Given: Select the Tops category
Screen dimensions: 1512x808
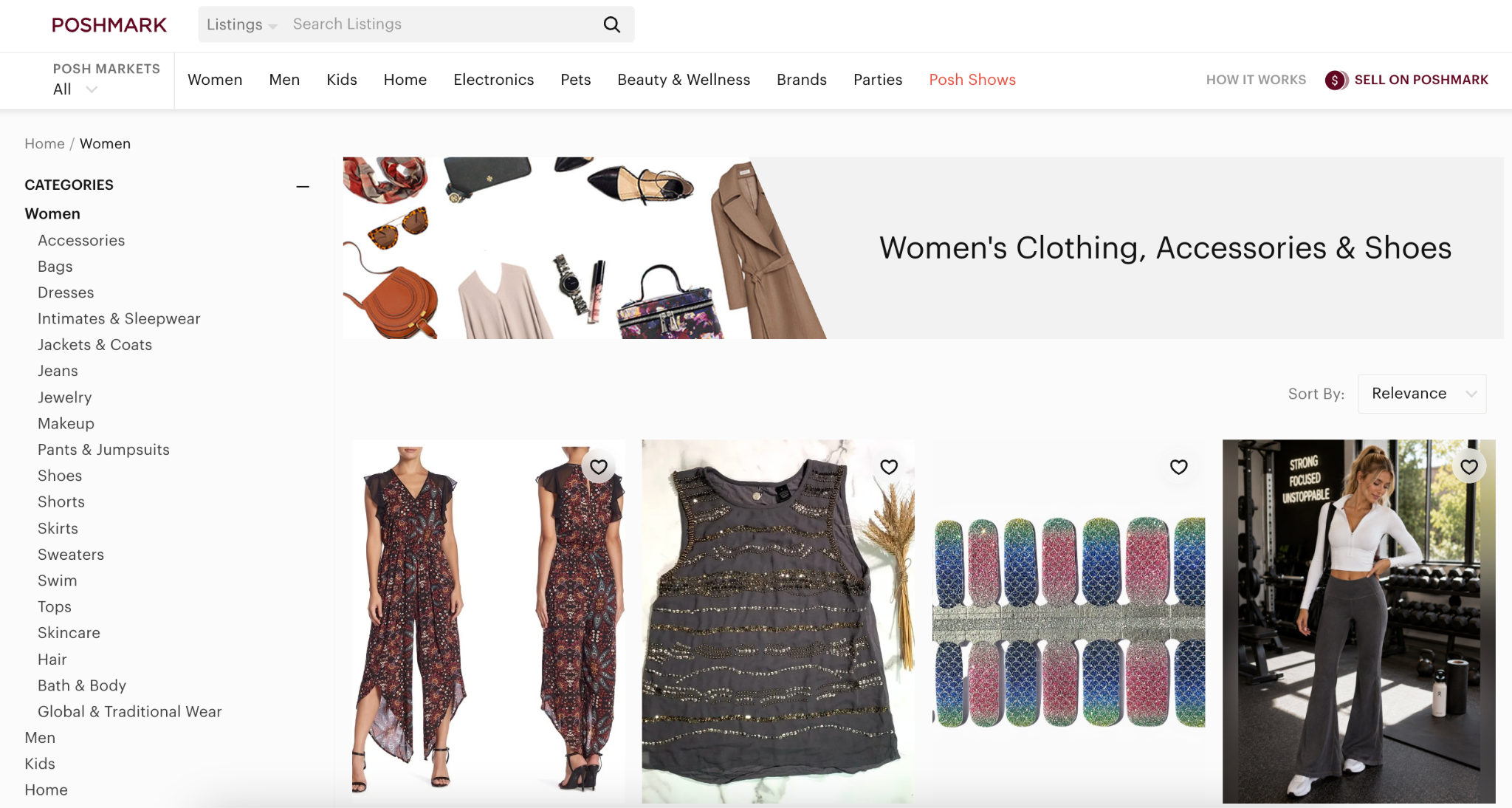Looking at the screenshot, I should 55,607.
